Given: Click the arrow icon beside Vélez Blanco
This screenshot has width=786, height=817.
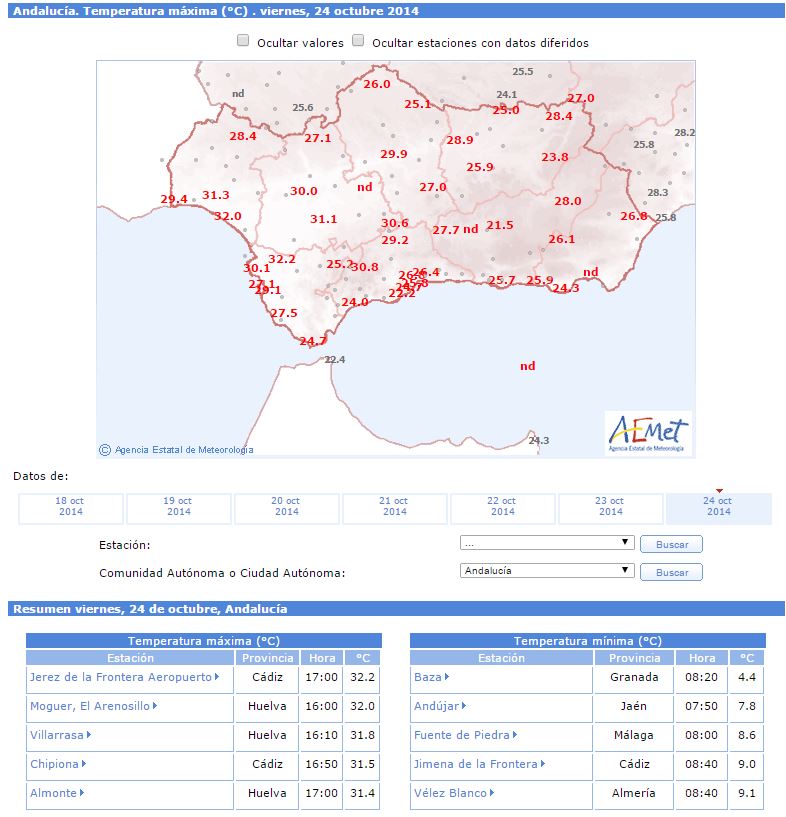Looking at the screenshot, I should (x=492, y=793).
